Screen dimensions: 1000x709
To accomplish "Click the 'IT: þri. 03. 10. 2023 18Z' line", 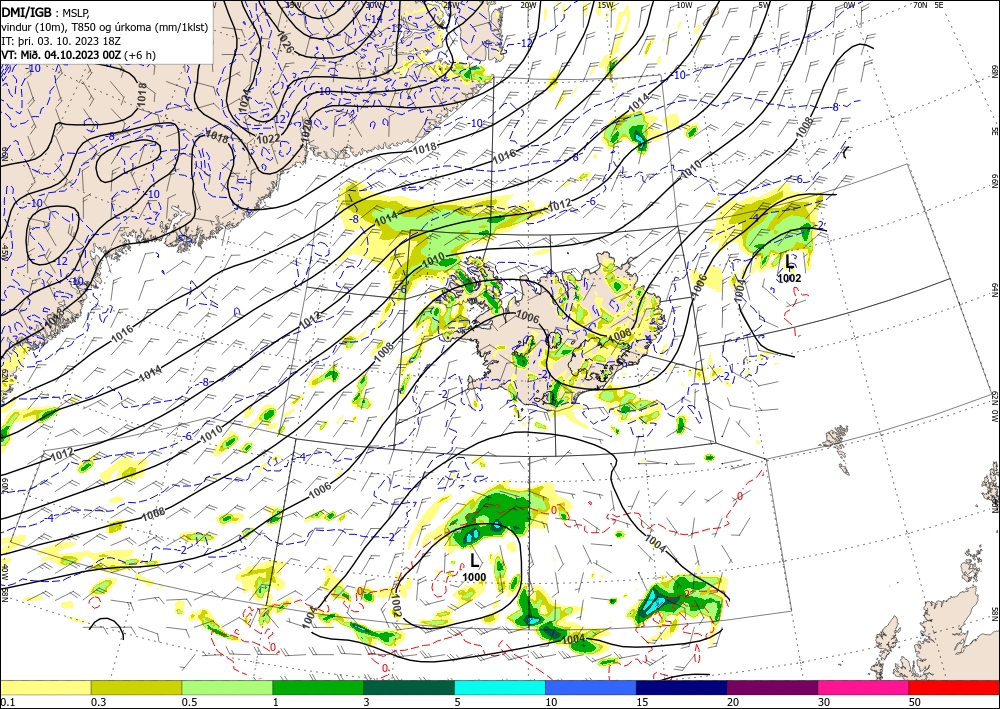I will pyautogui.click(x=62, y=41).
